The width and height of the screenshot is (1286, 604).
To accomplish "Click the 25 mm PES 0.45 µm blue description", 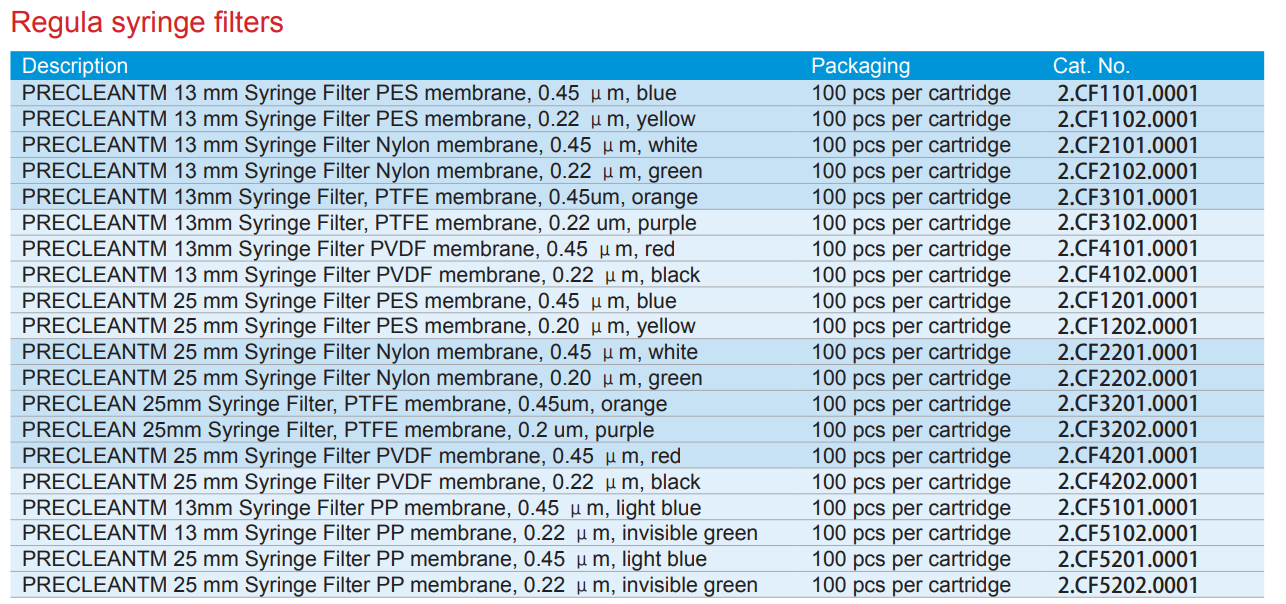I will pyautogui.click(x=349, y=301).
